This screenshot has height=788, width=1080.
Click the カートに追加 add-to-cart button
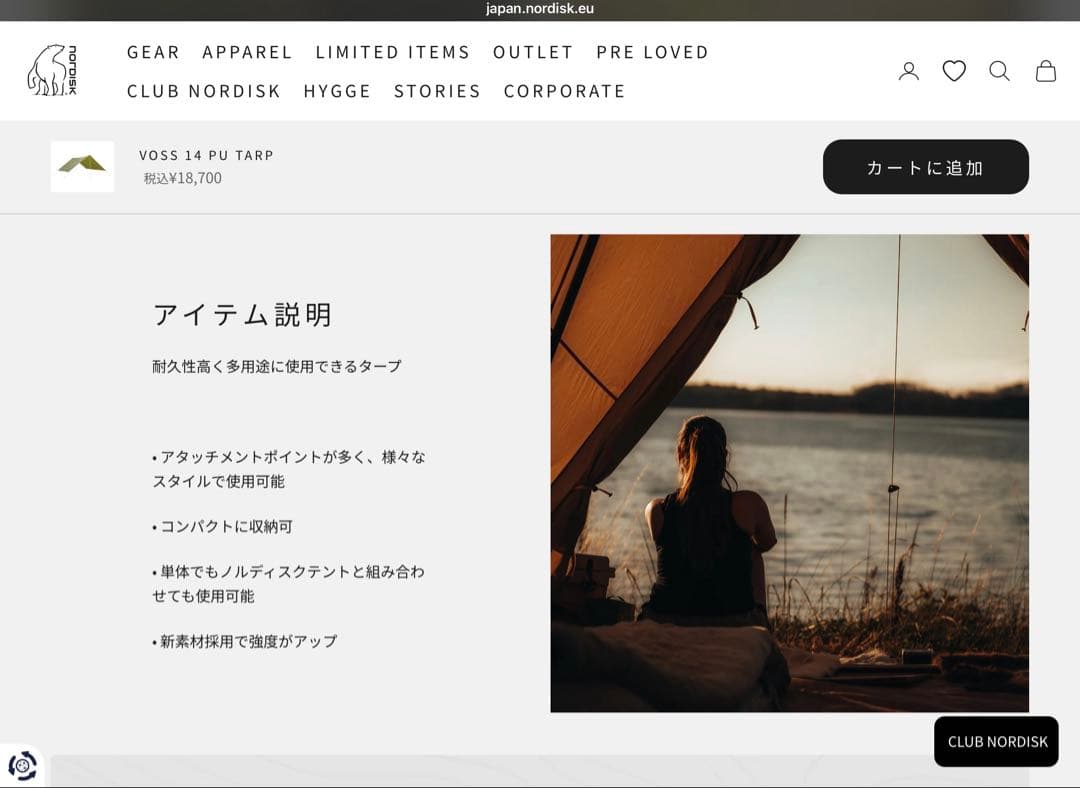click(926, 167)
